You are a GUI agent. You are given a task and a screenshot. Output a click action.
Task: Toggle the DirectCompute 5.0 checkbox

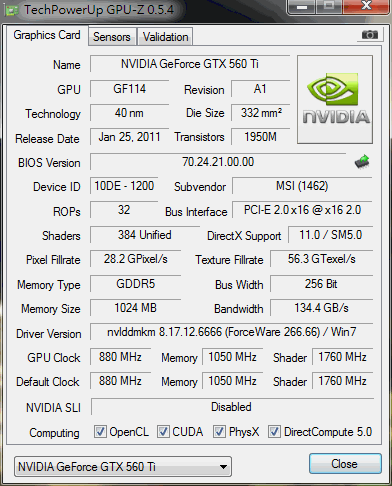tap(275, 431)
